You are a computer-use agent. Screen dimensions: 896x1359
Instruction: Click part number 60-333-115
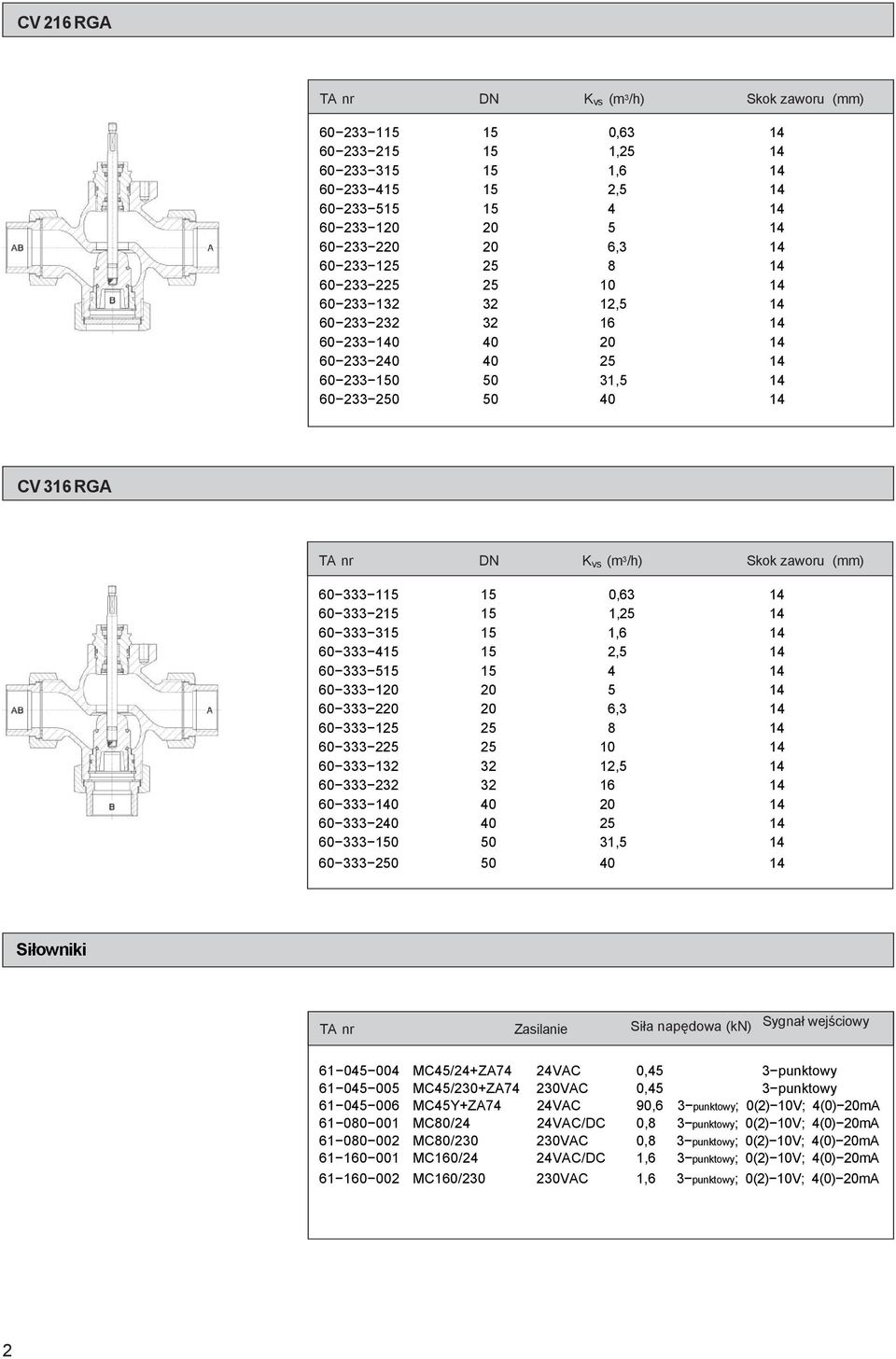click(x=358, y=595)
